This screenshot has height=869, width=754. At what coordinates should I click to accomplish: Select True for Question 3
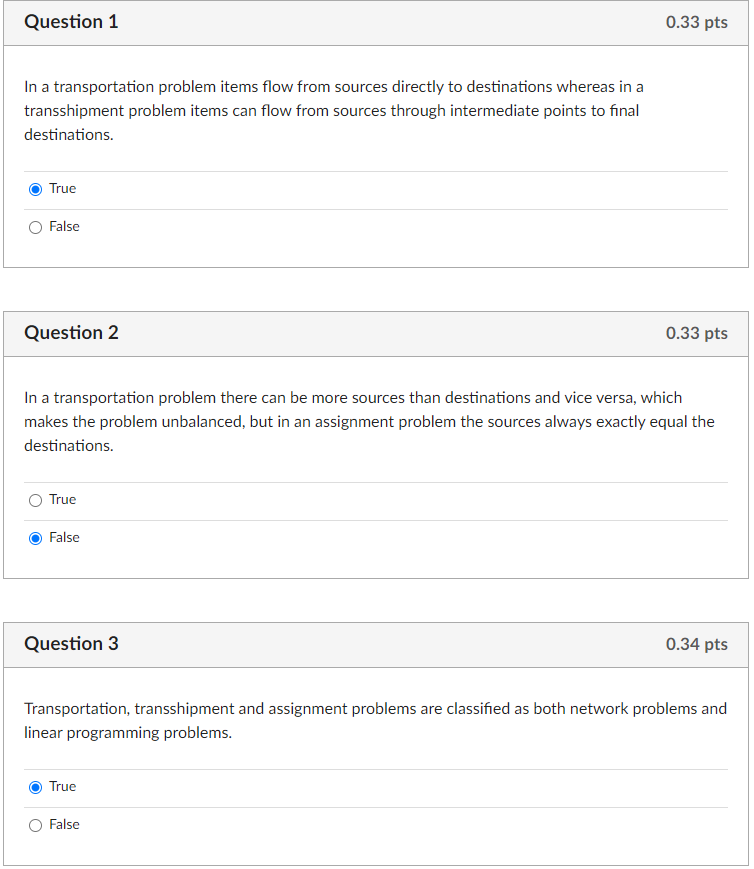(35, 786)
